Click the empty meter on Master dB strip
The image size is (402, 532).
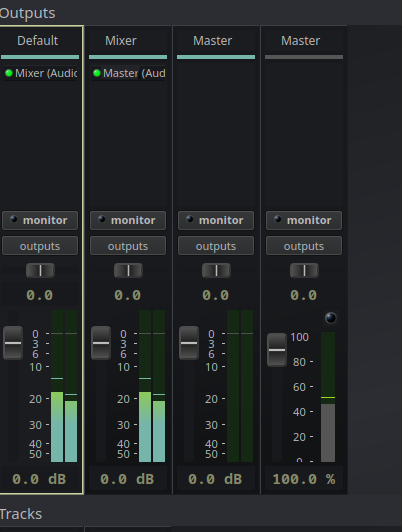240,386
